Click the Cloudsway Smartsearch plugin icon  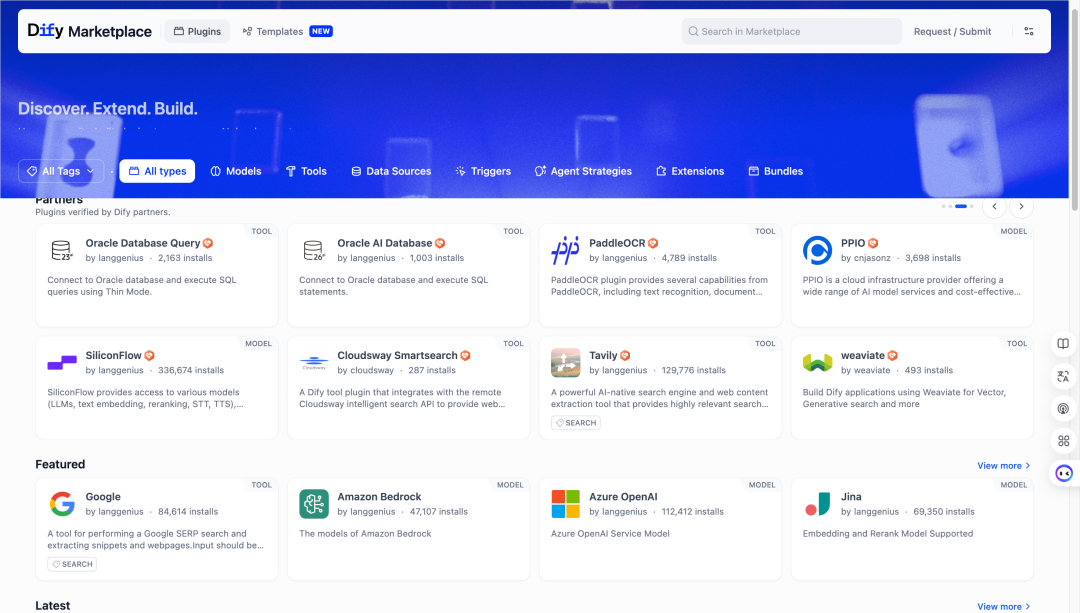tap(313, 362)
